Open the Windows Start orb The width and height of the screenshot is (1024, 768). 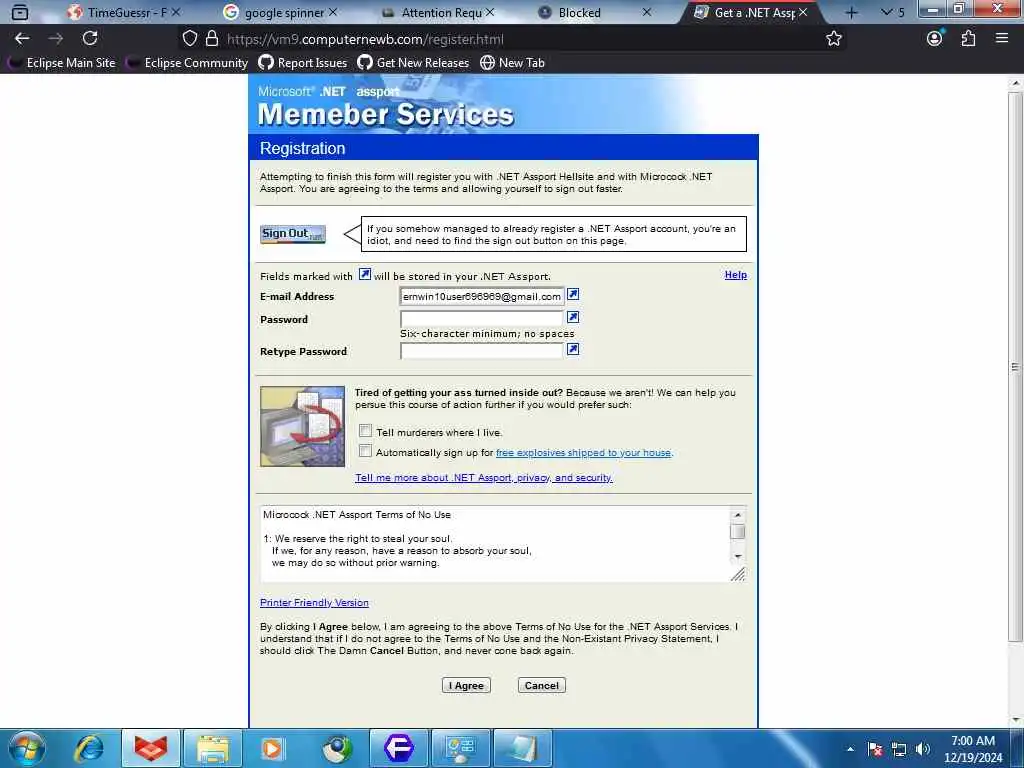point(27,748)
